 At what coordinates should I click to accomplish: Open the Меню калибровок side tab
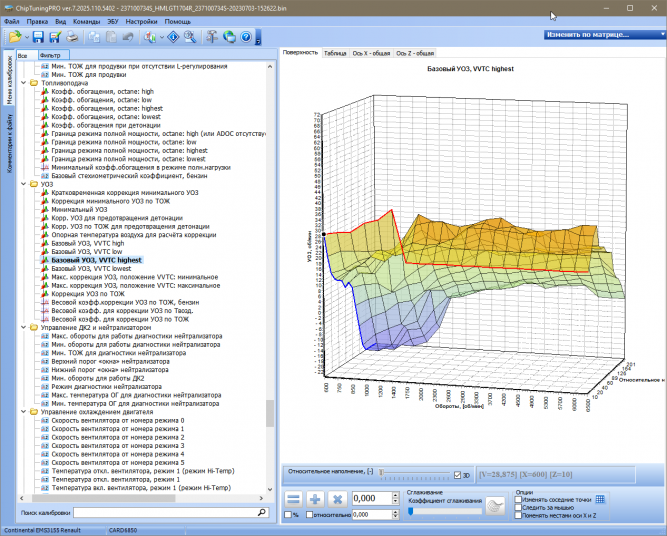click(x=9, y=80)
